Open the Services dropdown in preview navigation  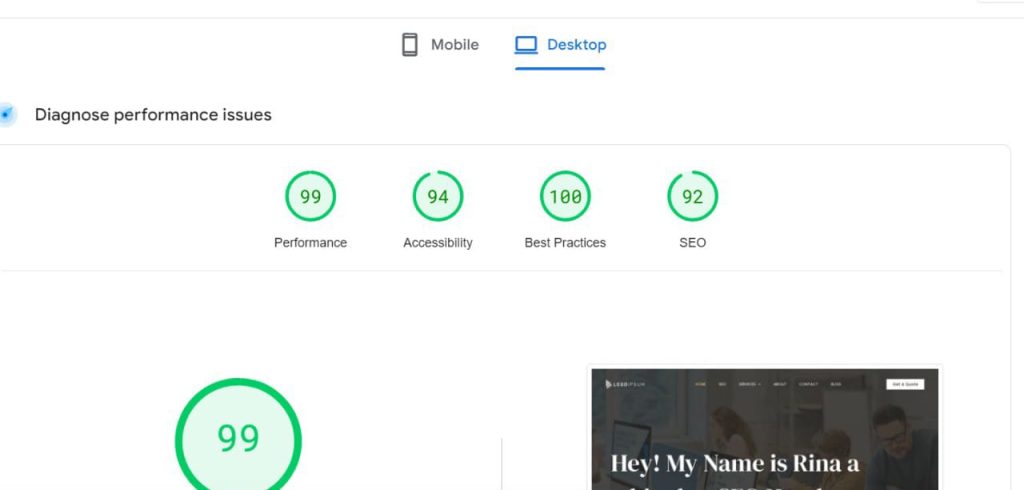pyautogui.click(x=748, y=384)
